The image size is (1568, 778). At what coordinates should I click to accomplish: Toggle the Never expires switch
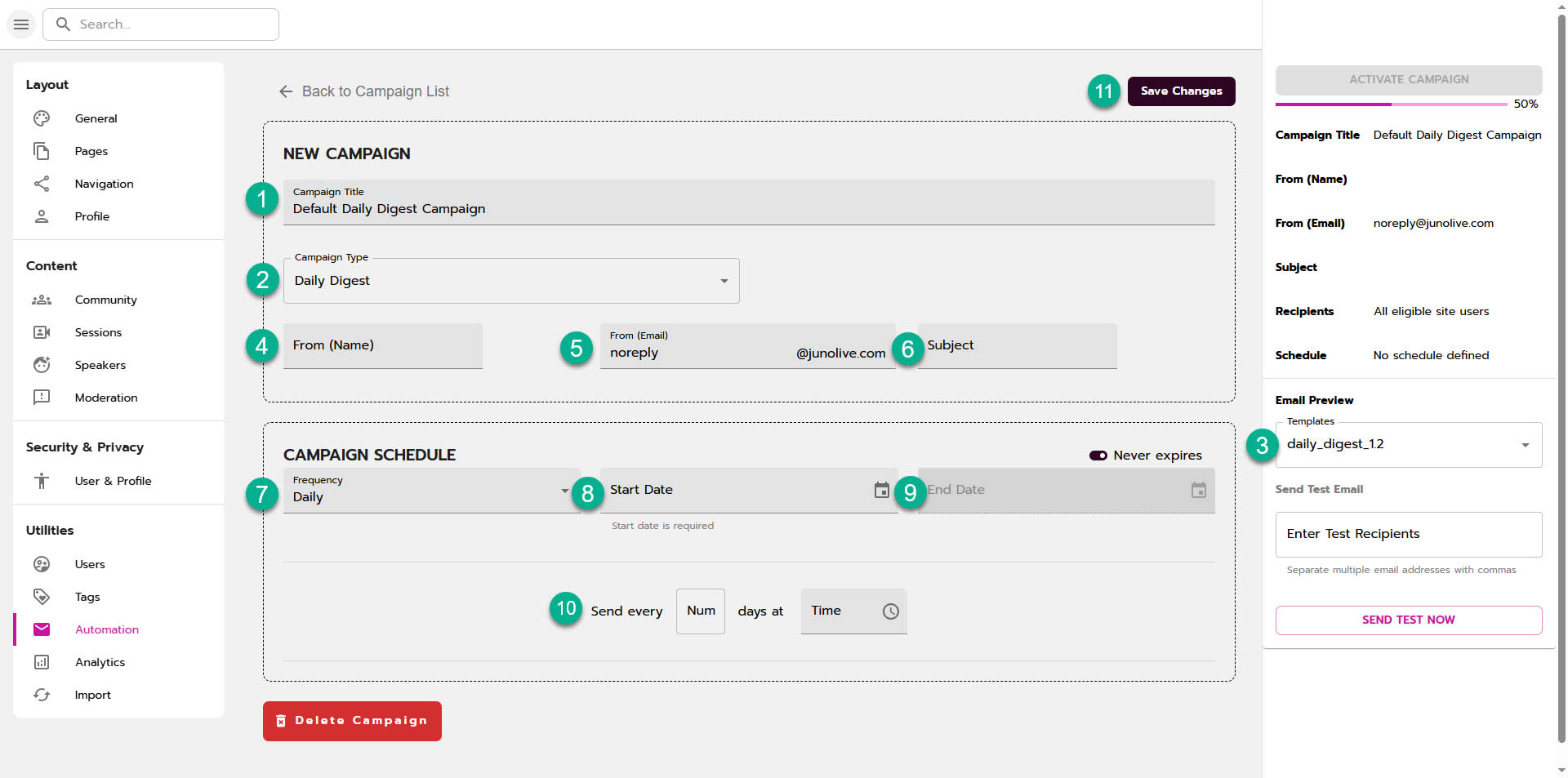(1098, 456)
